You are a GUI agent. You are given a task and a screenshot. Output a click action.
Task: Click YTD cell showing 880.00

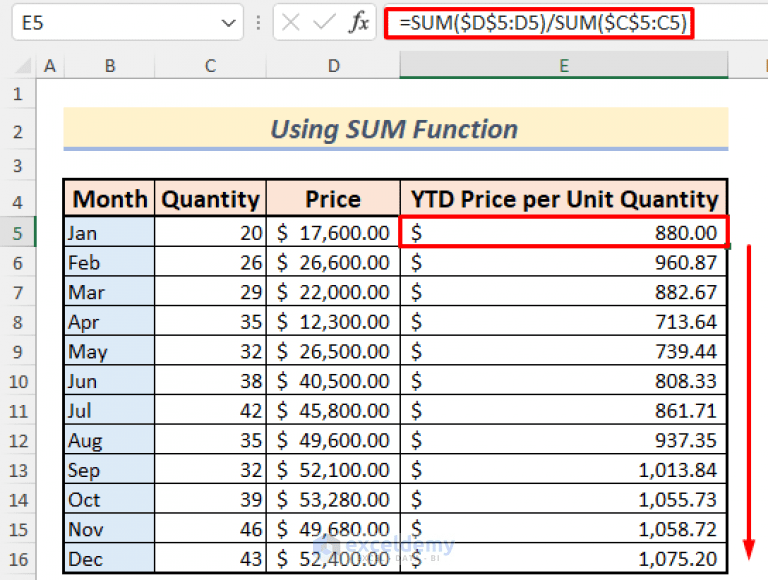click(564, 233)
